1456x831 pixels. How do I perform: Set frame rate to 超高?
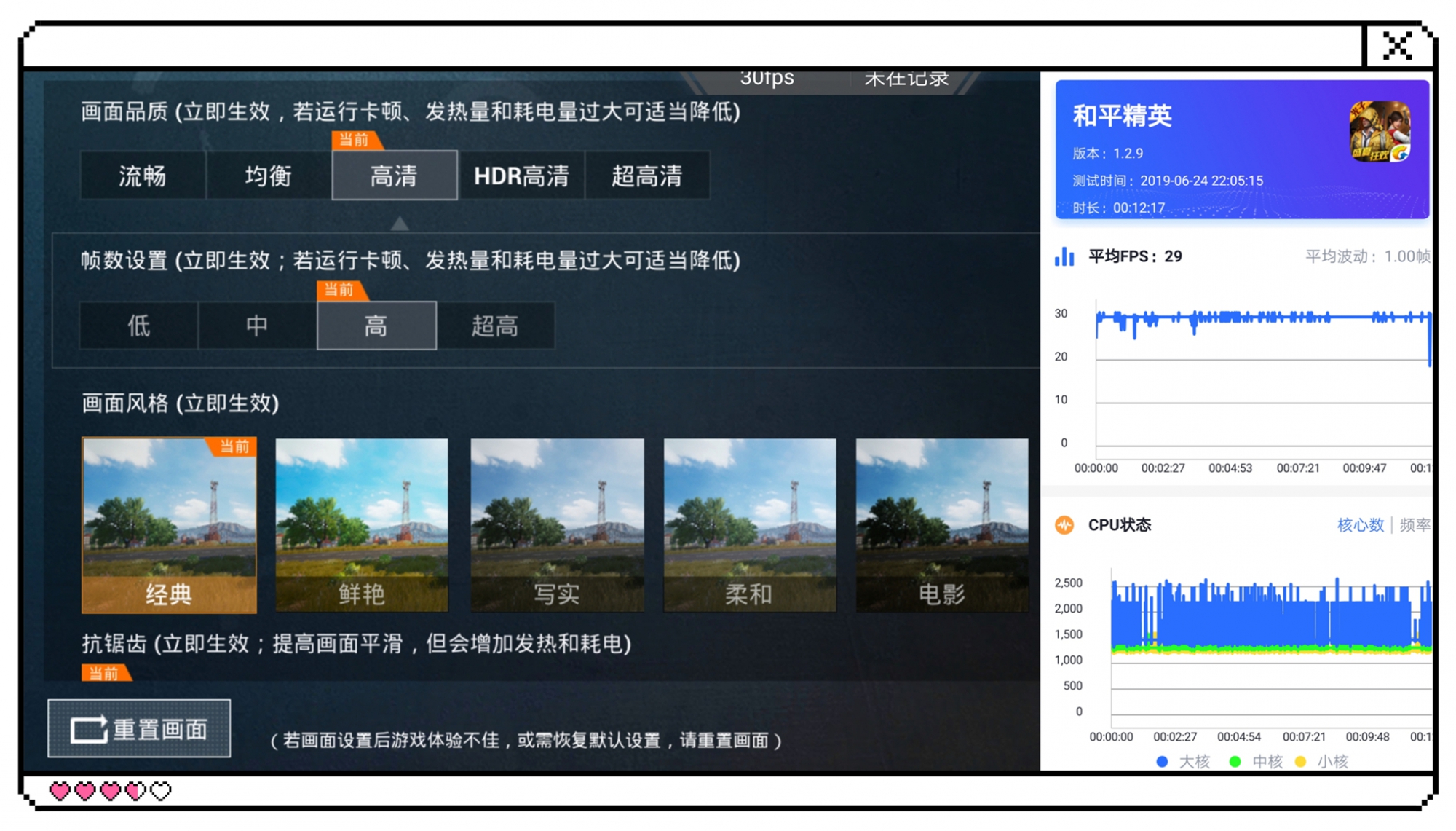tap(495, 326)
